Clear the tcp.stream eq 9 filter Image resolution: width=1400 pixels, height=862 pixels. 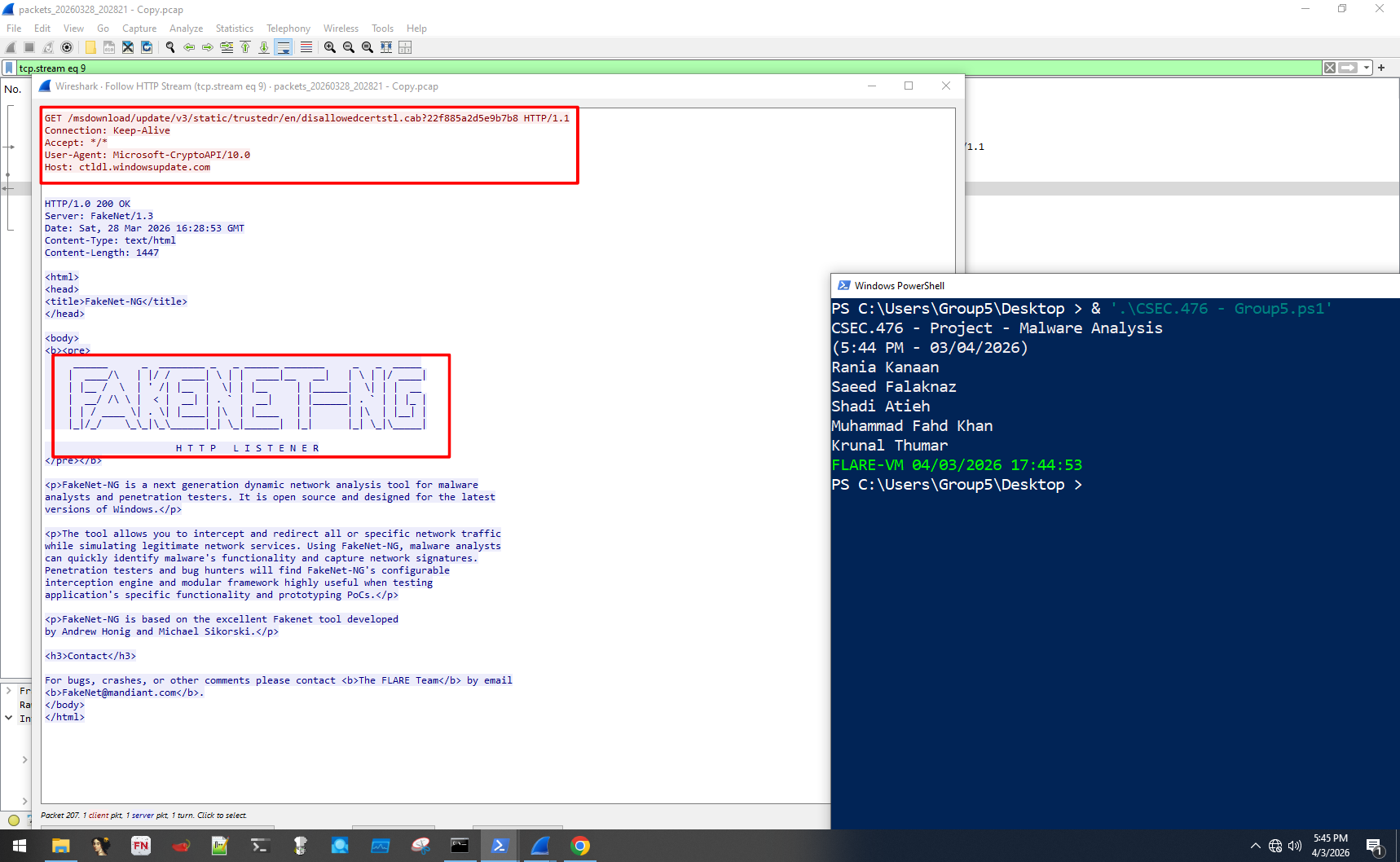click(x=1330, y=68)
